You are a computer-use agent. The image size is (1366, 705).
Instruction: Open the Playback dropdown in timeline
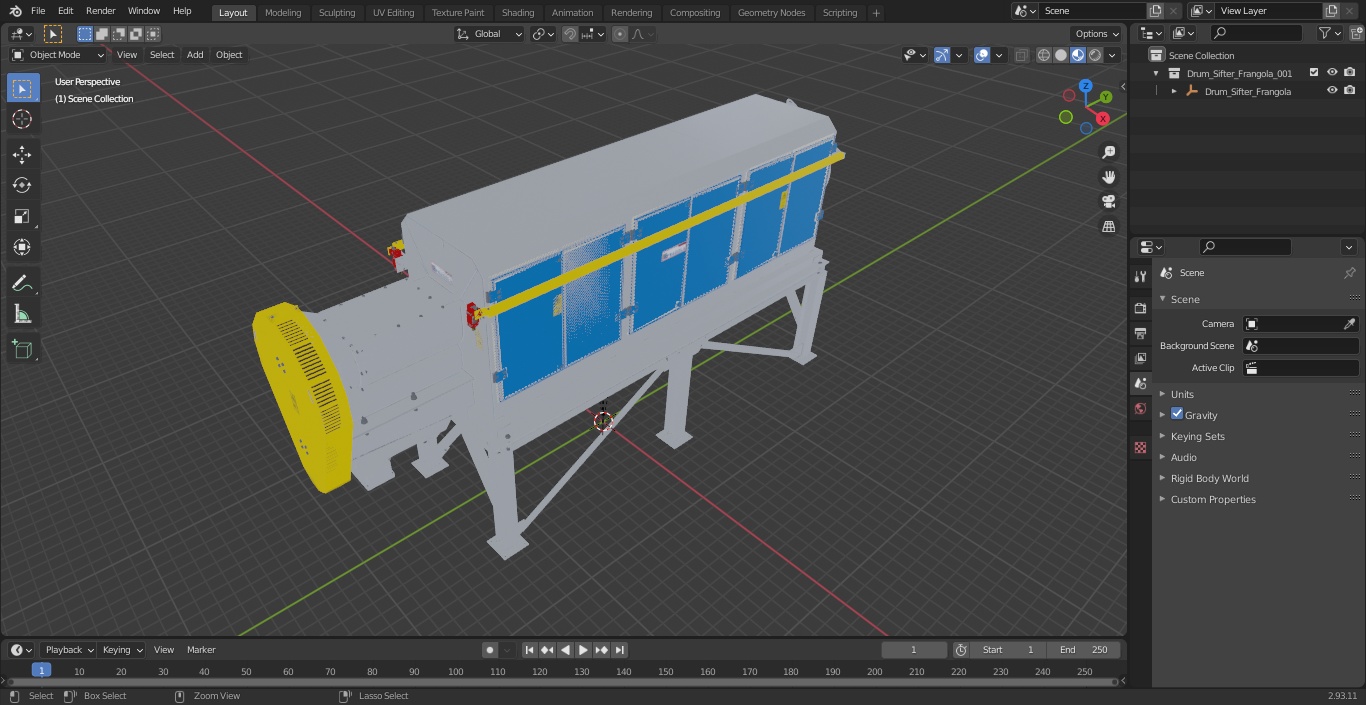[68, 650]
